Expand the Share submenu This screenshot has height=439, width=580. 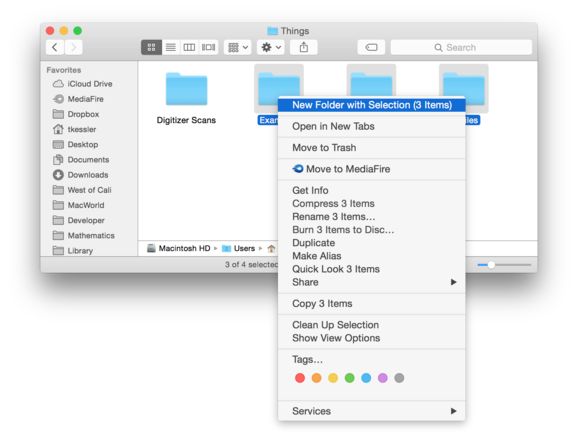coord(371,283)
